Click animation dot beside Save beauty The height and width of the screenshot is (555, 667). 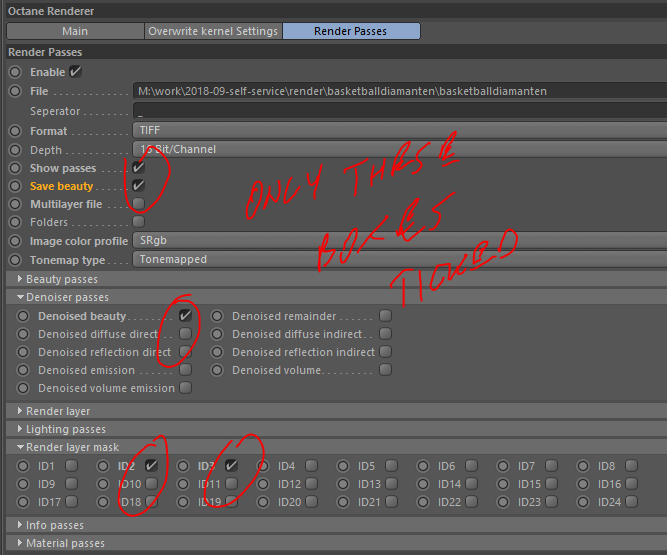(x=15, y=186)
